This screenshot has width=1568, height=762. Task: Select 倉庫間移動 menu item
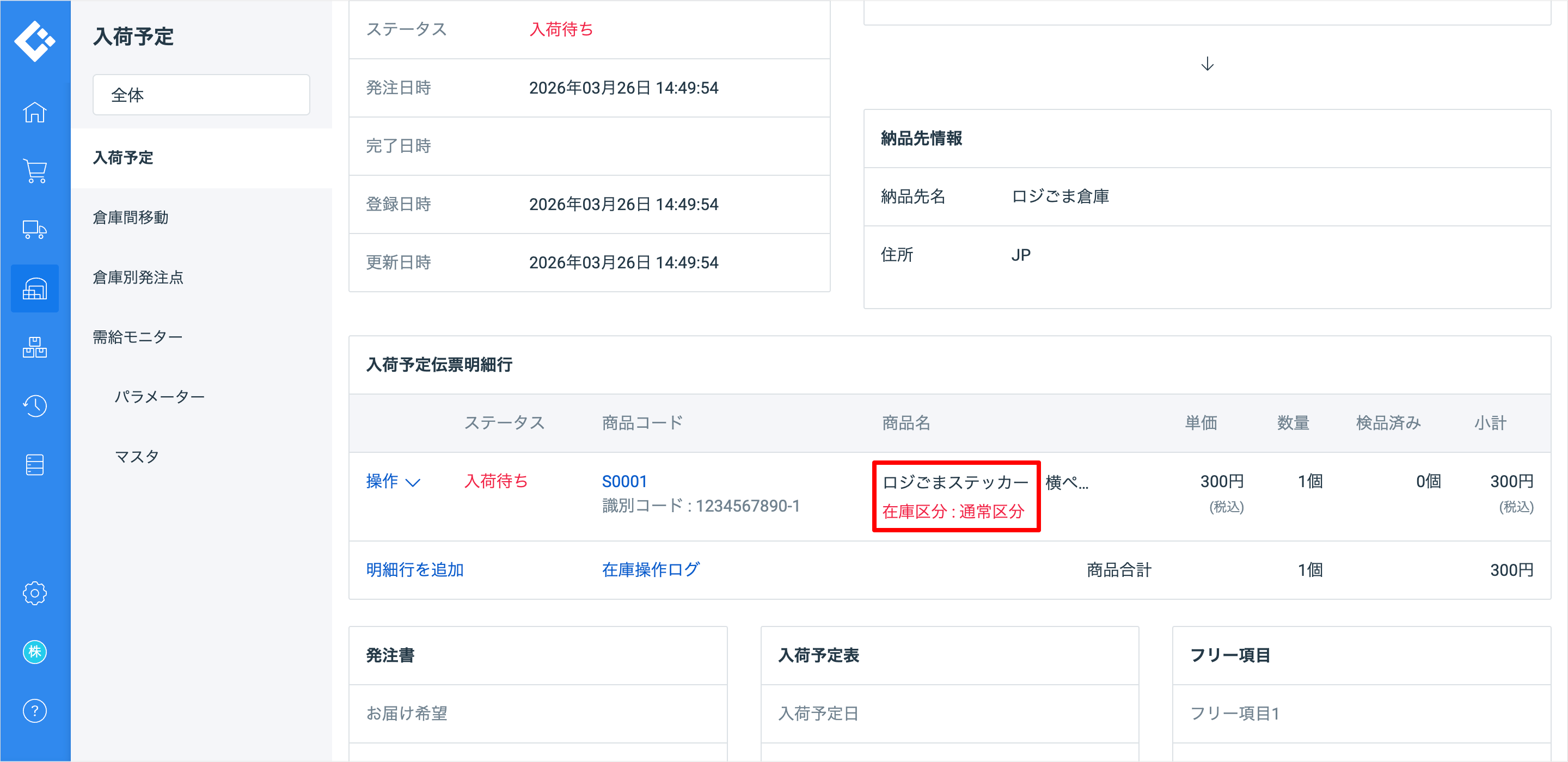[x=130, y=217]
